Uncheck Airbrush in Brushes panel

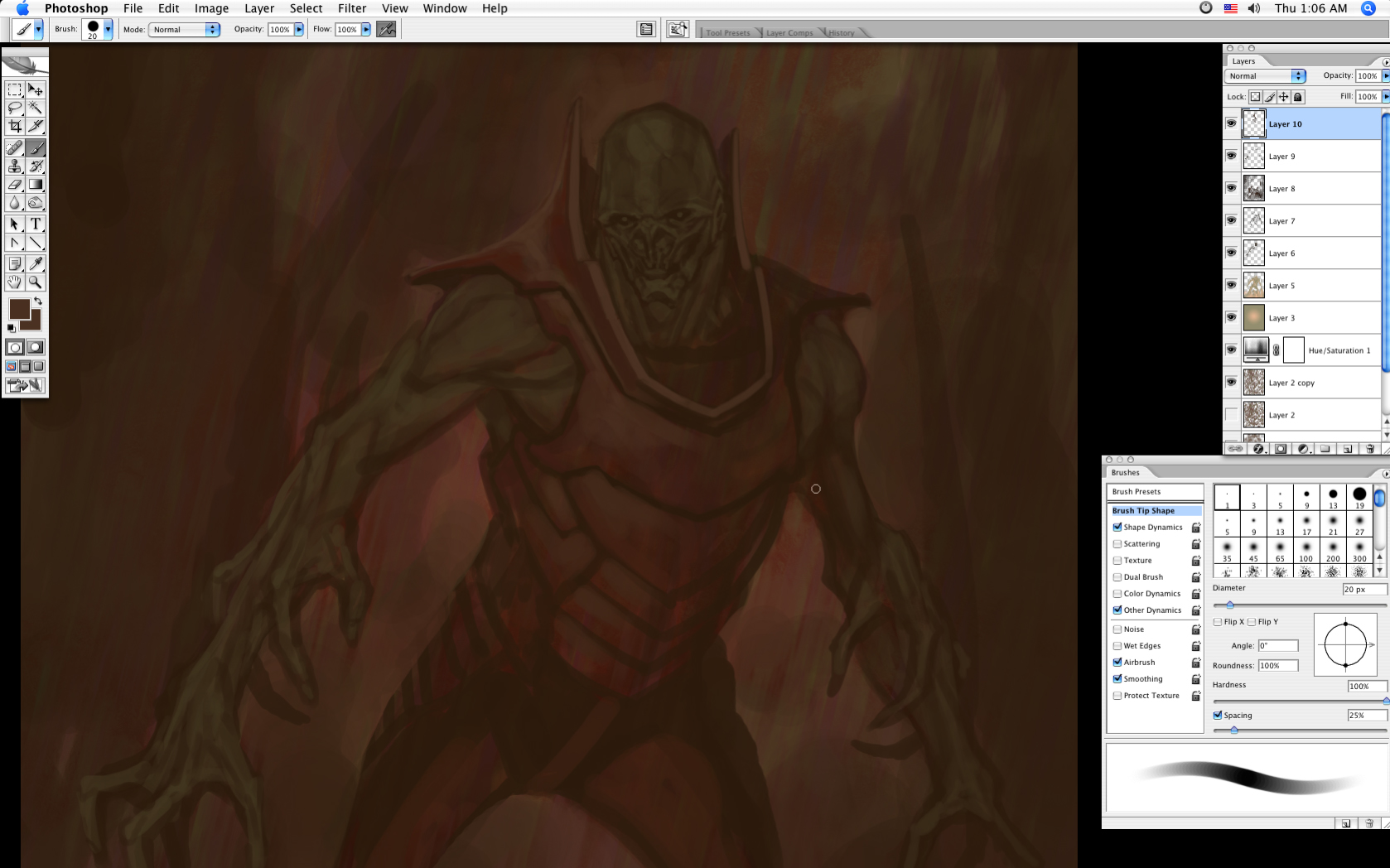1117,662
